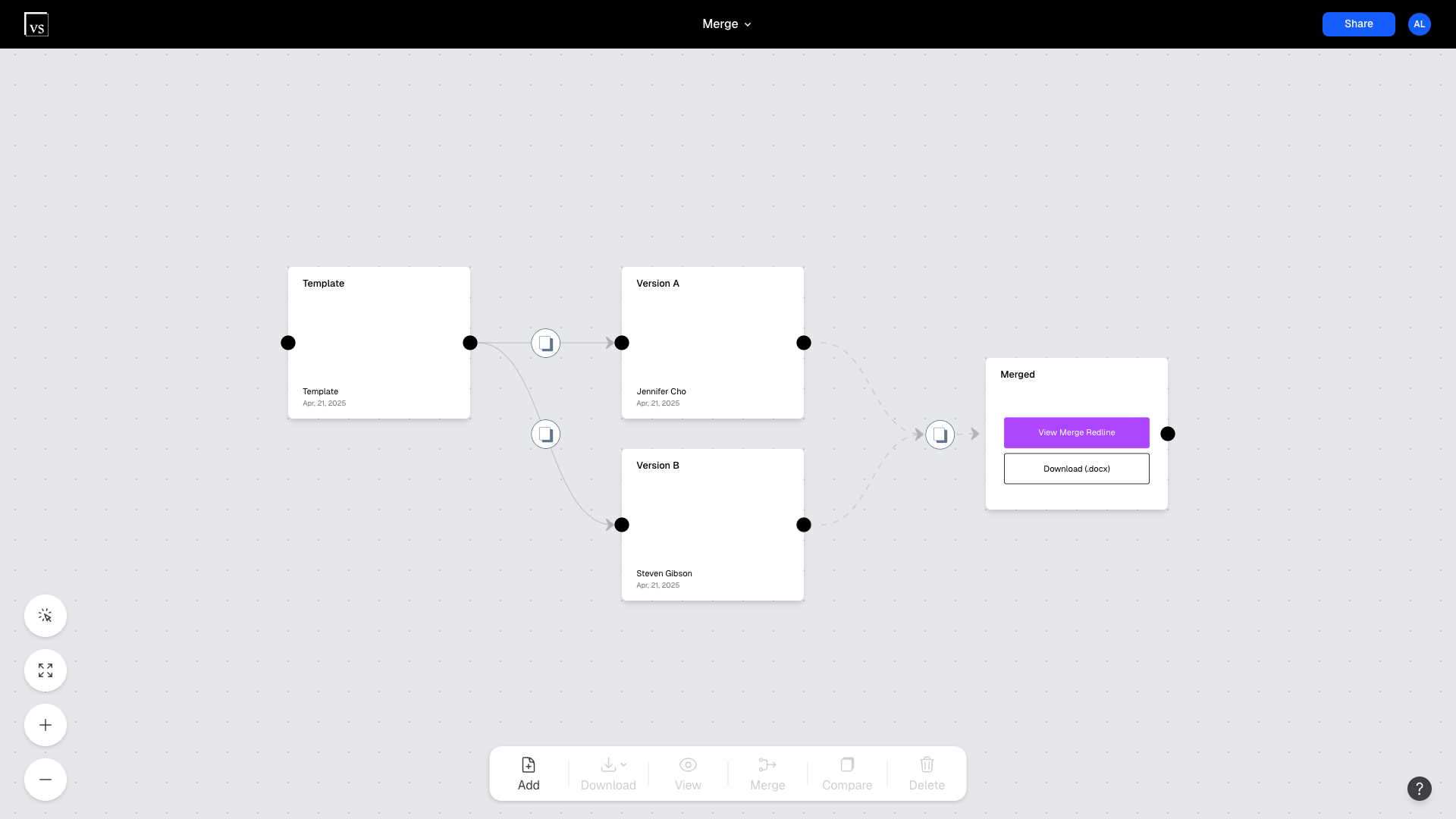Click Merge in the bottom toolbar
The height and width of the screenshot is (819, 1456).
767,773
